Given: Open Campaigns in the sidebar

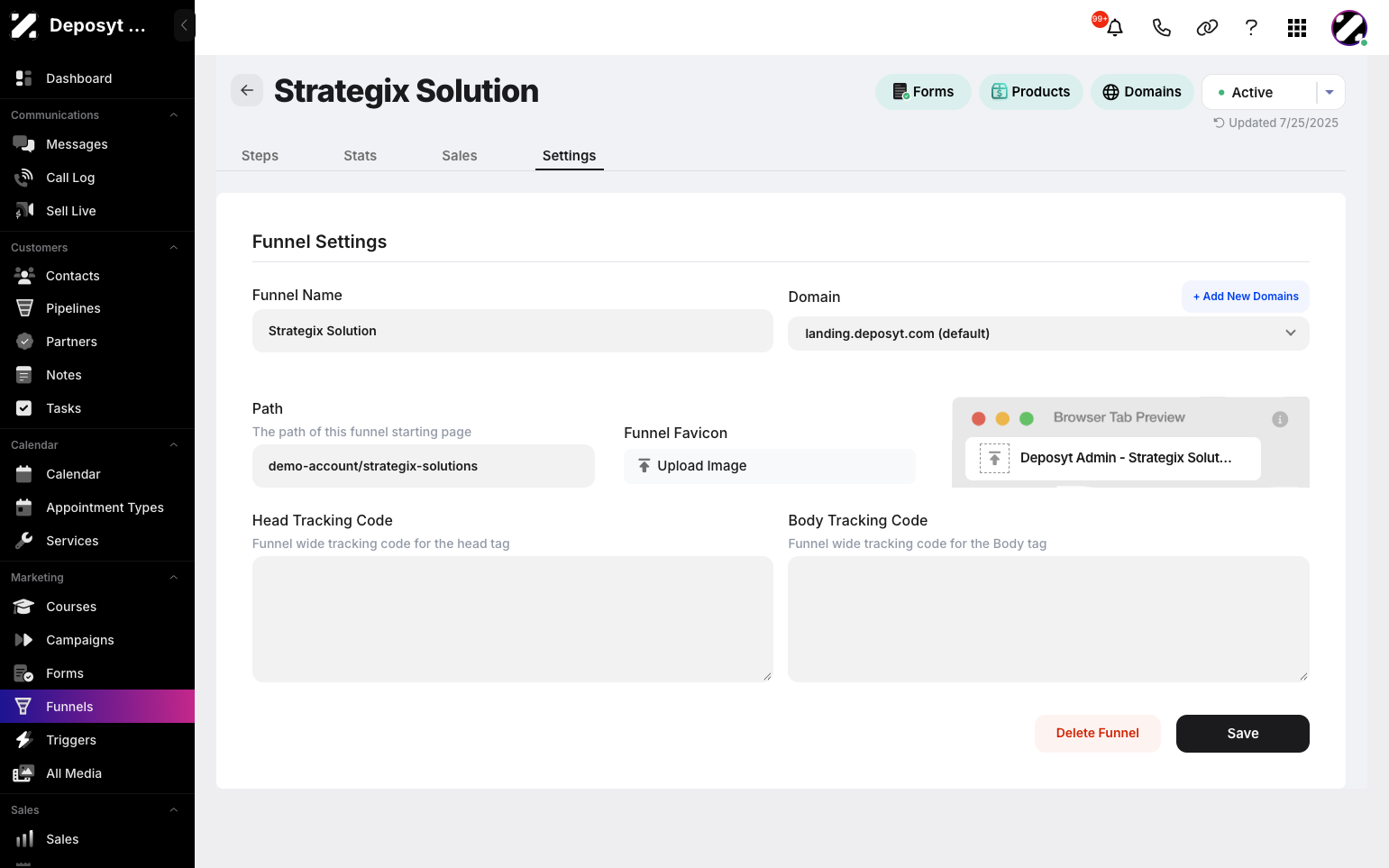Looking at the screenshot, I should (97, 640).
